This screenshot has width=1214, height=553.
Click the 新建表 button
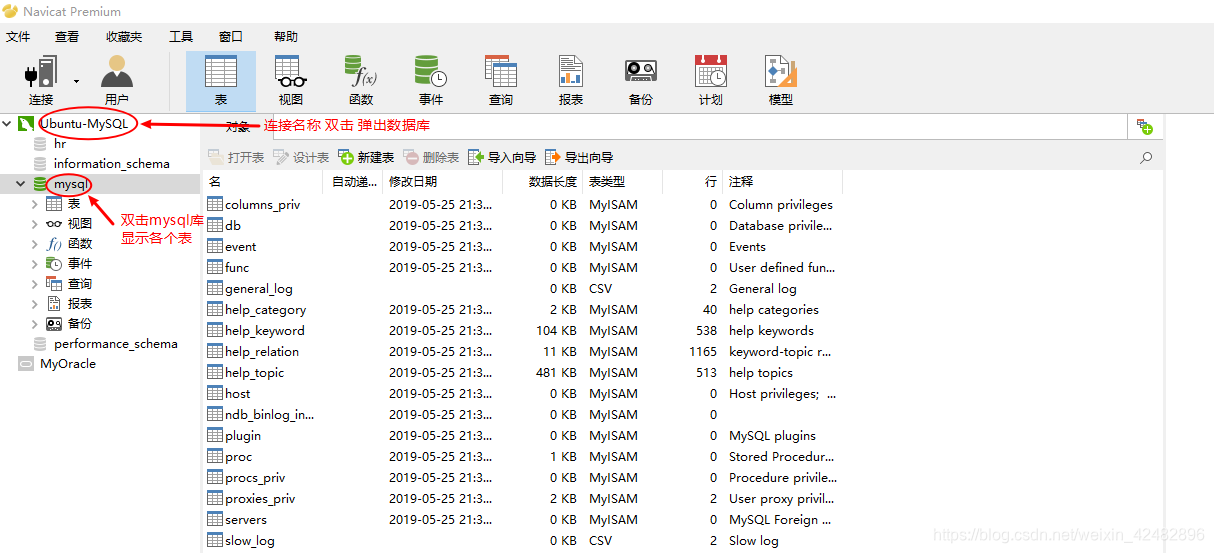coord(366,158)
